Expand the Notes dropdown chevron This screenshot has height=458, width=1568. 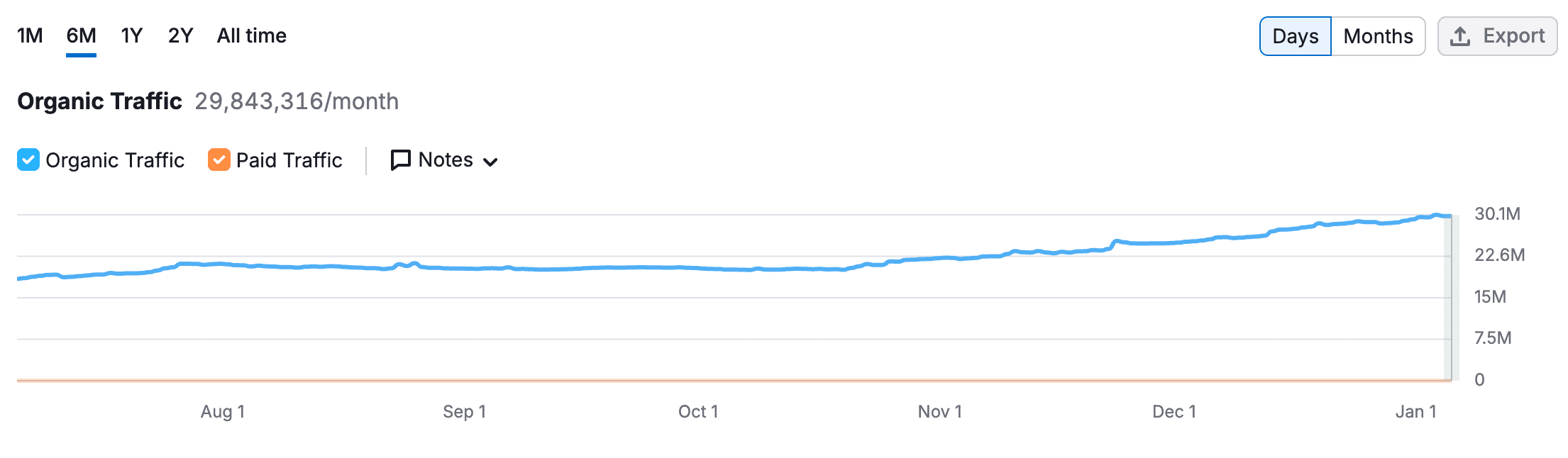click(x=490, y=162)
